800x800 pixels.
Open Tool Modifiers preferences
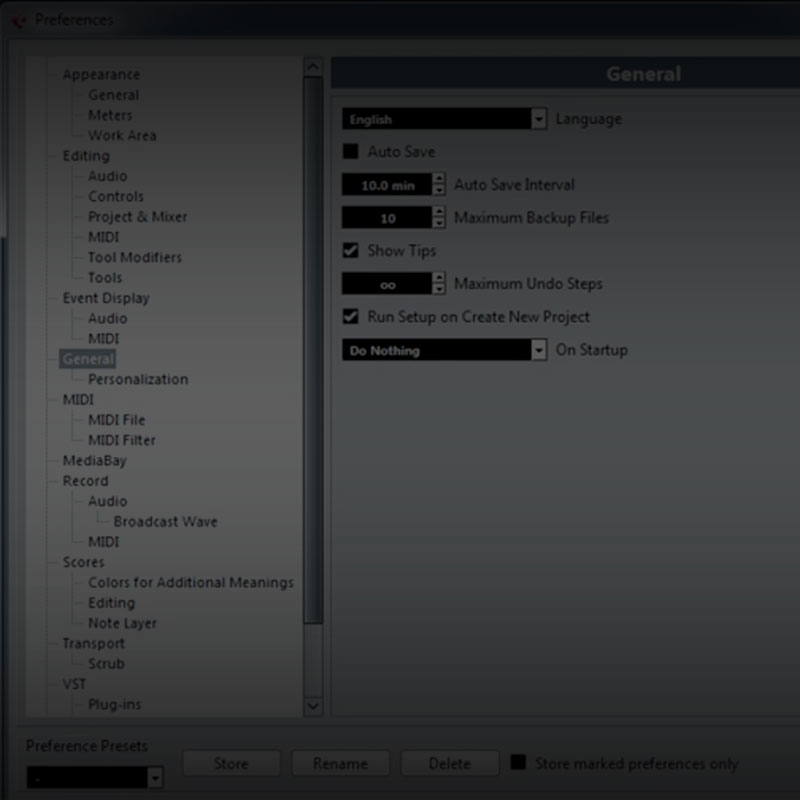[x=135, y=257]
